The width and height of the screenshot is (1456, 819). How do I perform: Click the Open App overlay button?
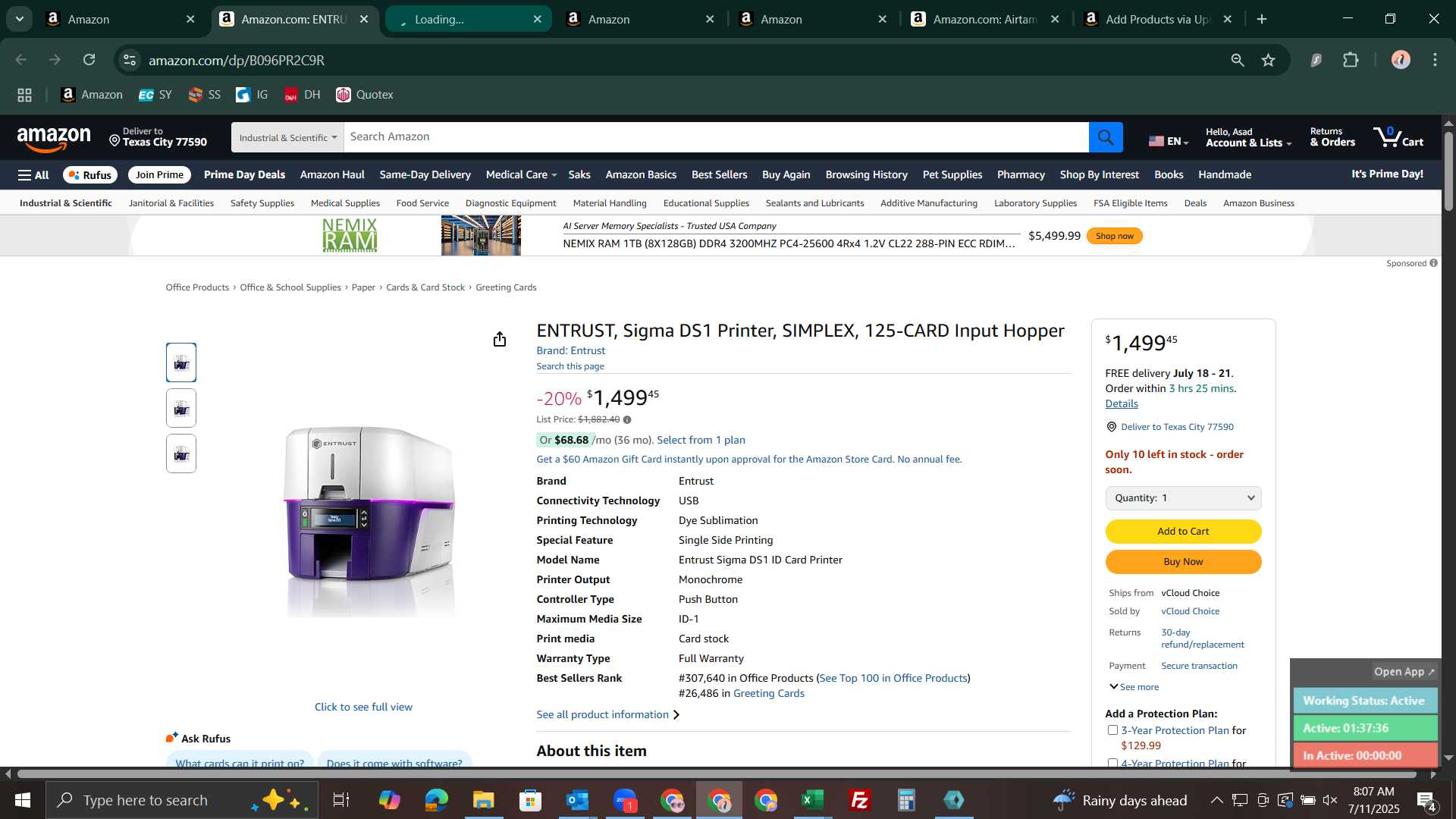(x=1404, y=672)
